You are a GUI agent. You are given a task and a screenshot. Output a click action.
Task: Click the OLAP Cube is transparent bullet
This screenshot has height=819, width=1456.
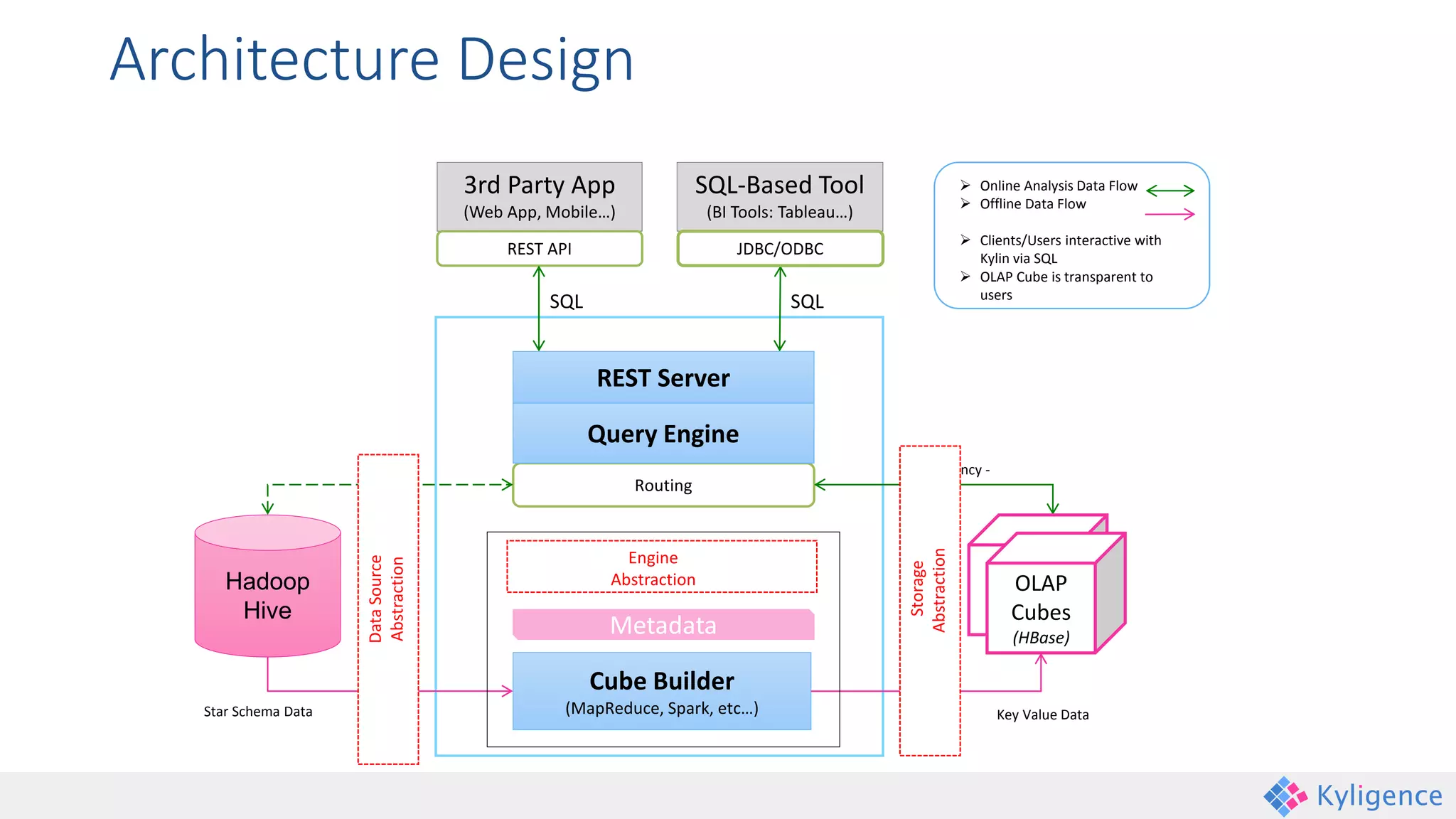tap(965, 277)
